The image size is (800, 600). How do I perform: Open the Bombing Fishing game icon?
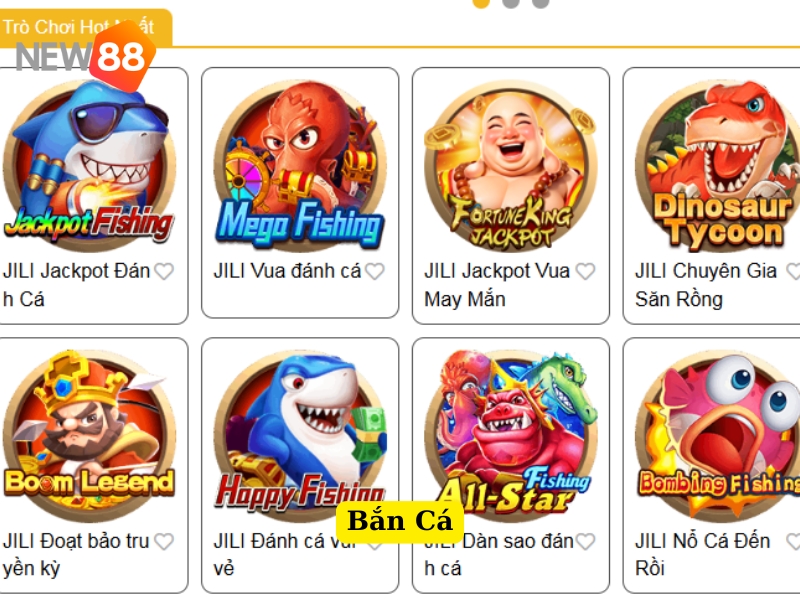click(x=718, y=435)
